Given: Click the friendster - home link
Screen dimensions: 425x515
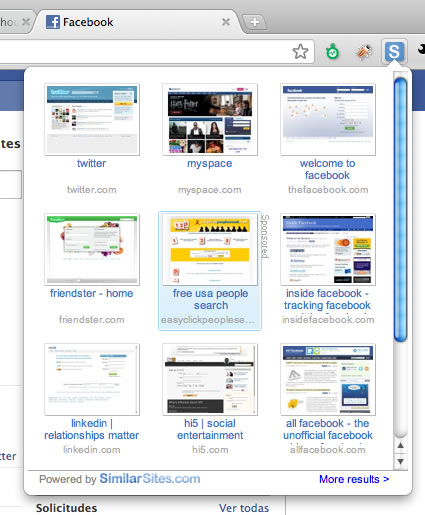Looking at the screenshot, I should 91,293.
